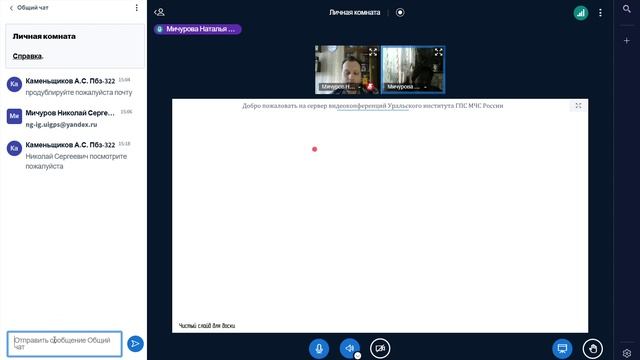Click the recording indicator button
This screenshot has width=640, height=360.
click(400, 12)
